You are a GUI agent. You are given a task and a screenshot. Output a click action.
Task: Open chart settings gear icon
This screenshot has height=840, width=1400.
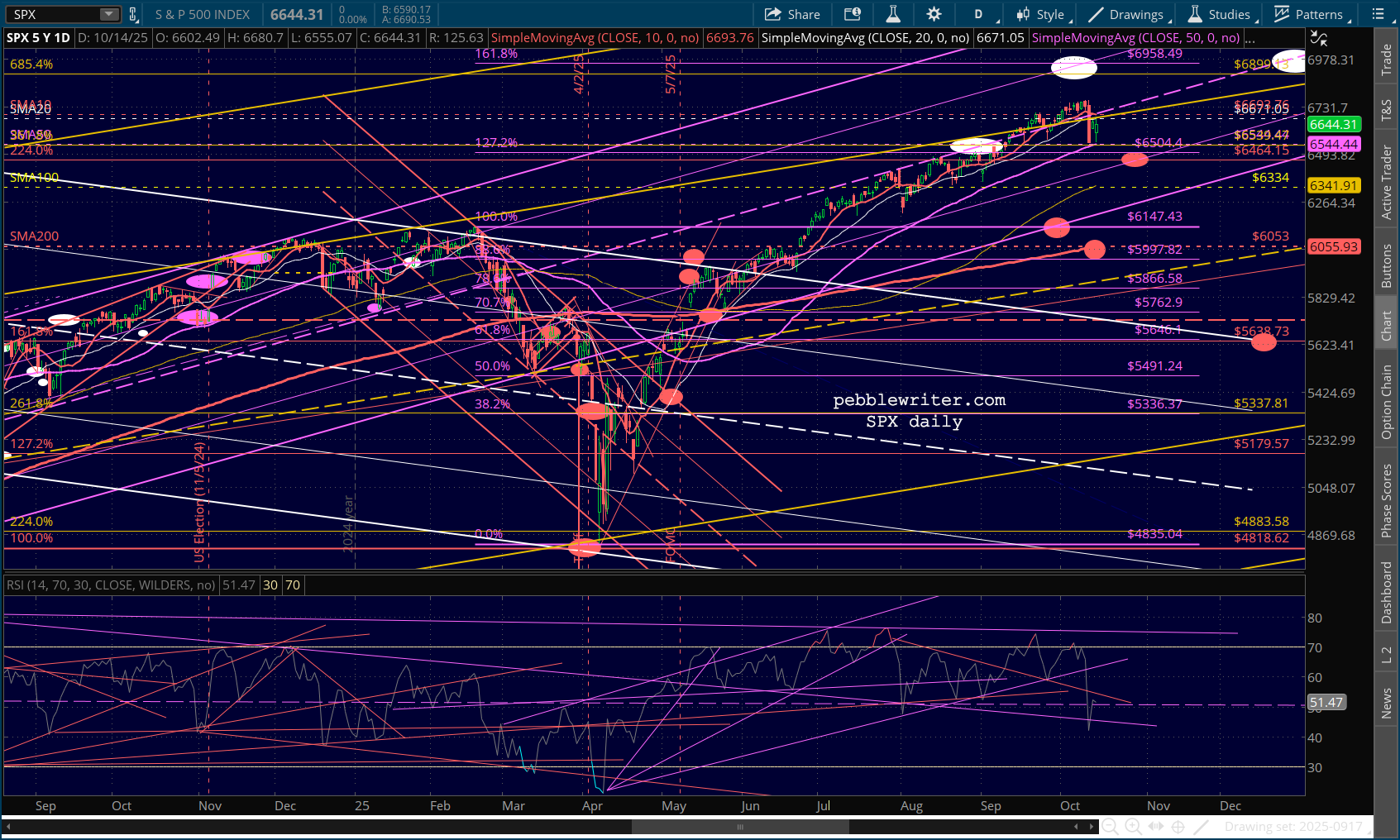tap(934, 14)
